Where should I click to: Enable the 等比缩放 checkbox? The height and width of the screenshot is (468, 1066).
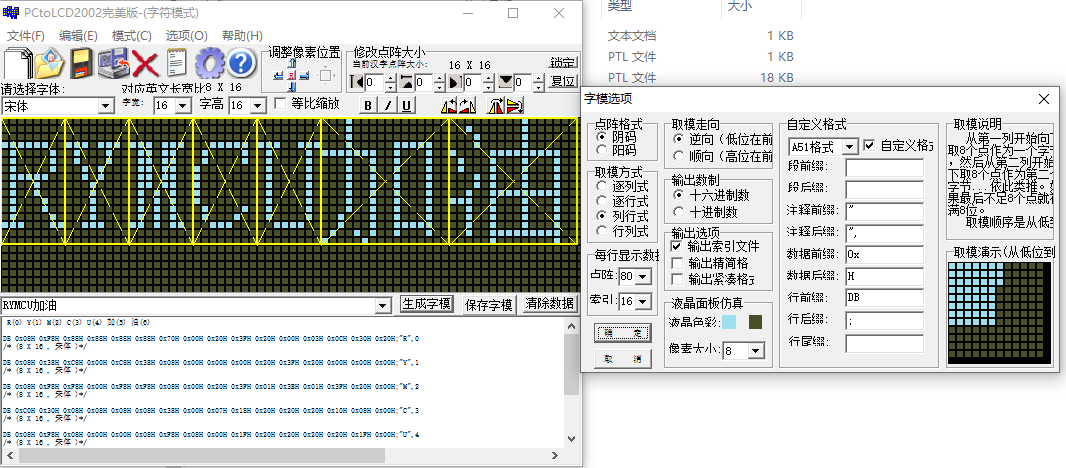coord(281,104)
